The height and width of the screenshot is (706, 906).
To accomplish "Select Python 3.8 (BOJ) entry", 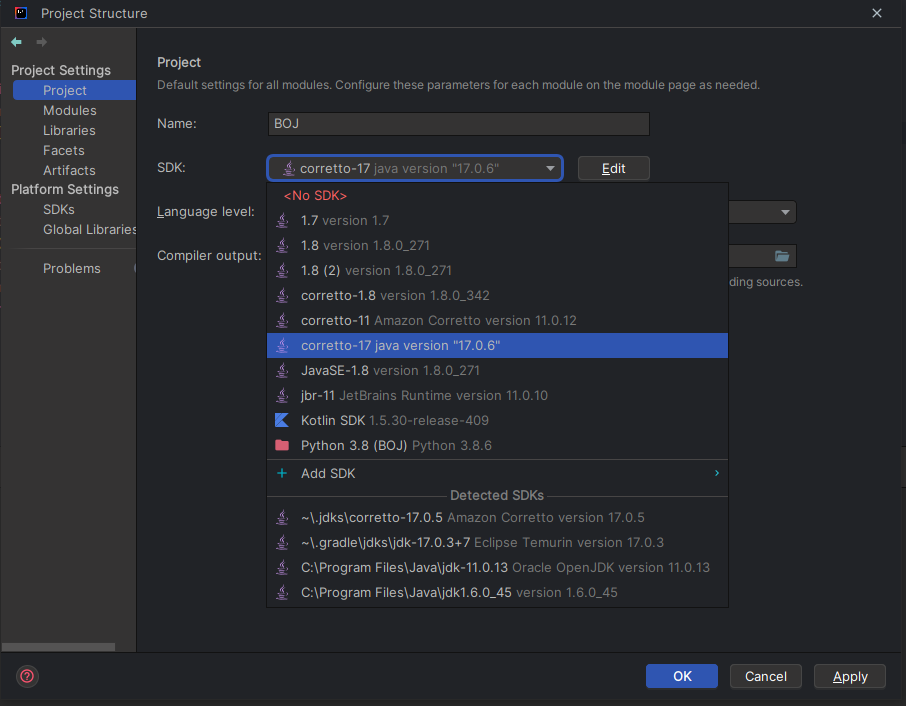I will pyautogui.click(x=497, y=445).
